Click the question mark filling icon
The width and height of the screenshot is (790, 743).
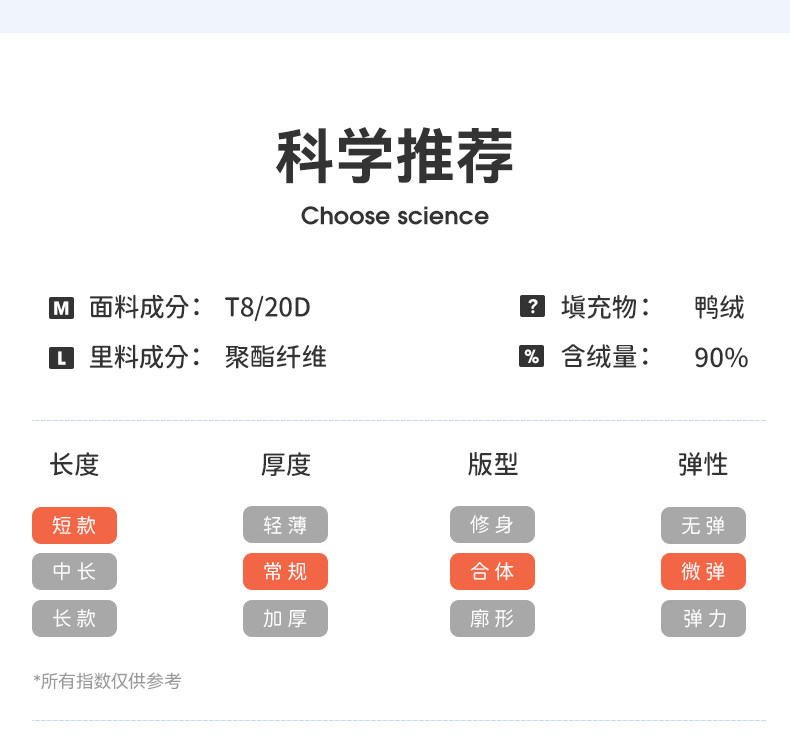coord(532,307)
